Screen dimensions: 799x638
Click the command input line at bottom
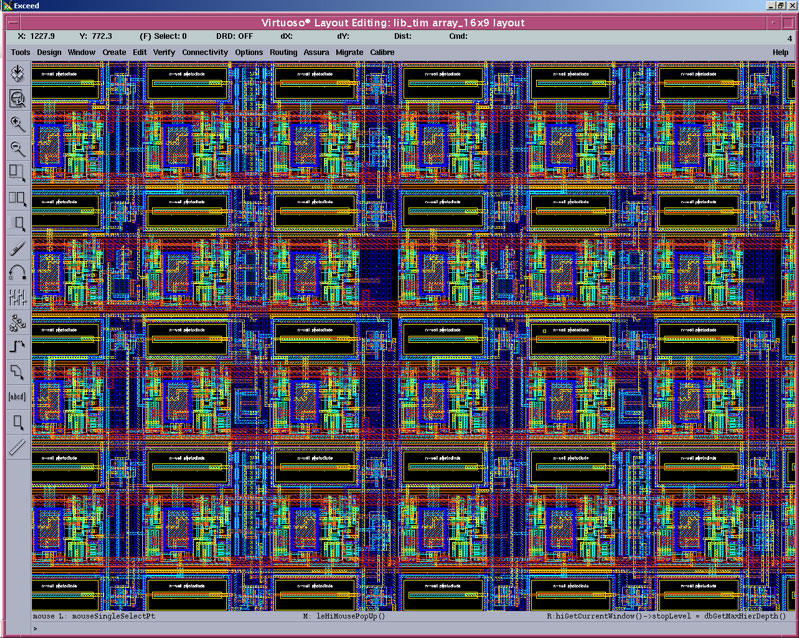[x=400, y=629]
